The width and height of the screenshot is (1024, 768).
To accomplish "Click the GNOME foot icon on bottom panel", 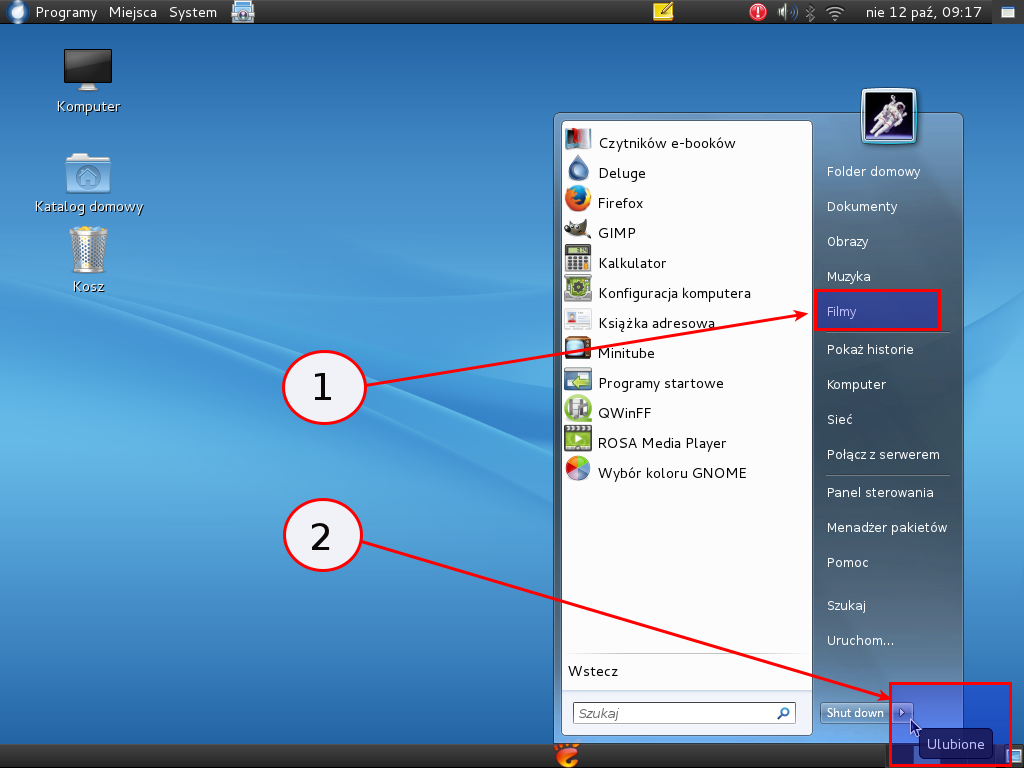I will point(567,756).
